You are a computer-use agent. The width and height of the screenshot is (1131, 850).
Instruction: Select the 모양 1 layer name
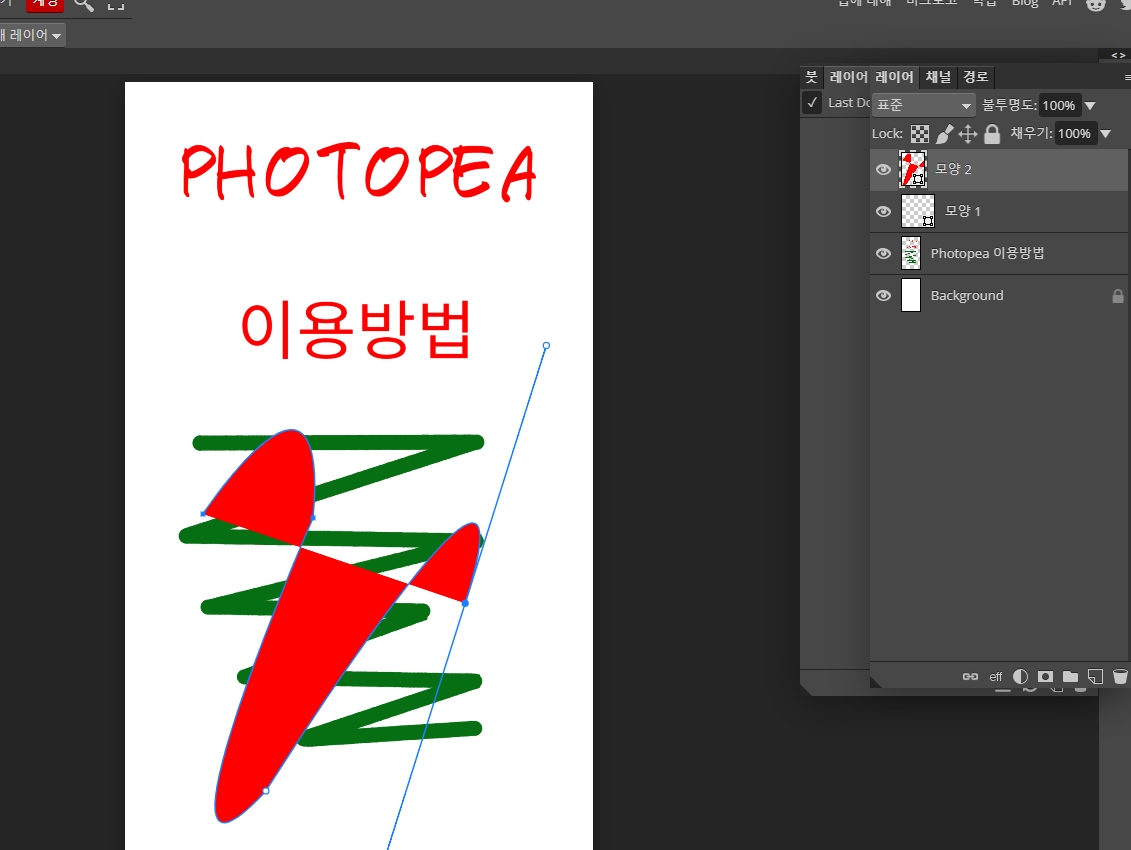[x=962, y=211]
